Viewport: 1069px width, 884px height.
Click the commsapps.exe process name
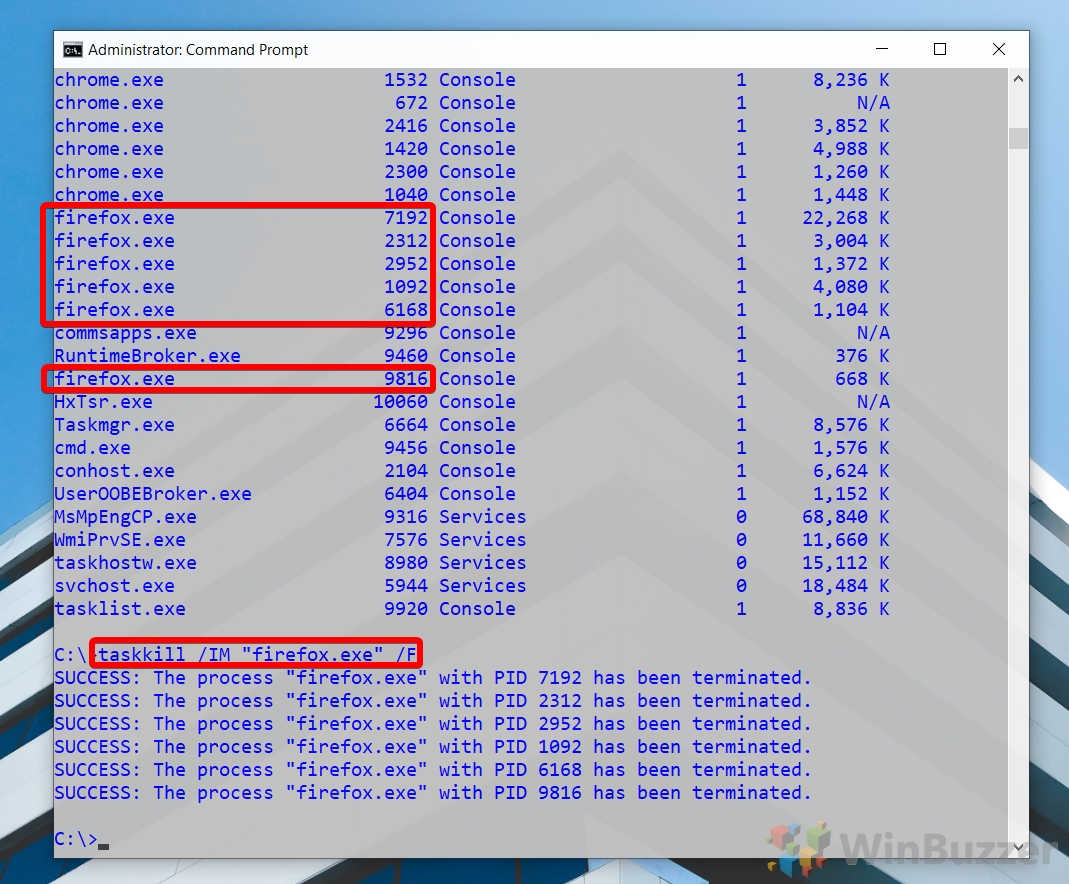[125, 333]
